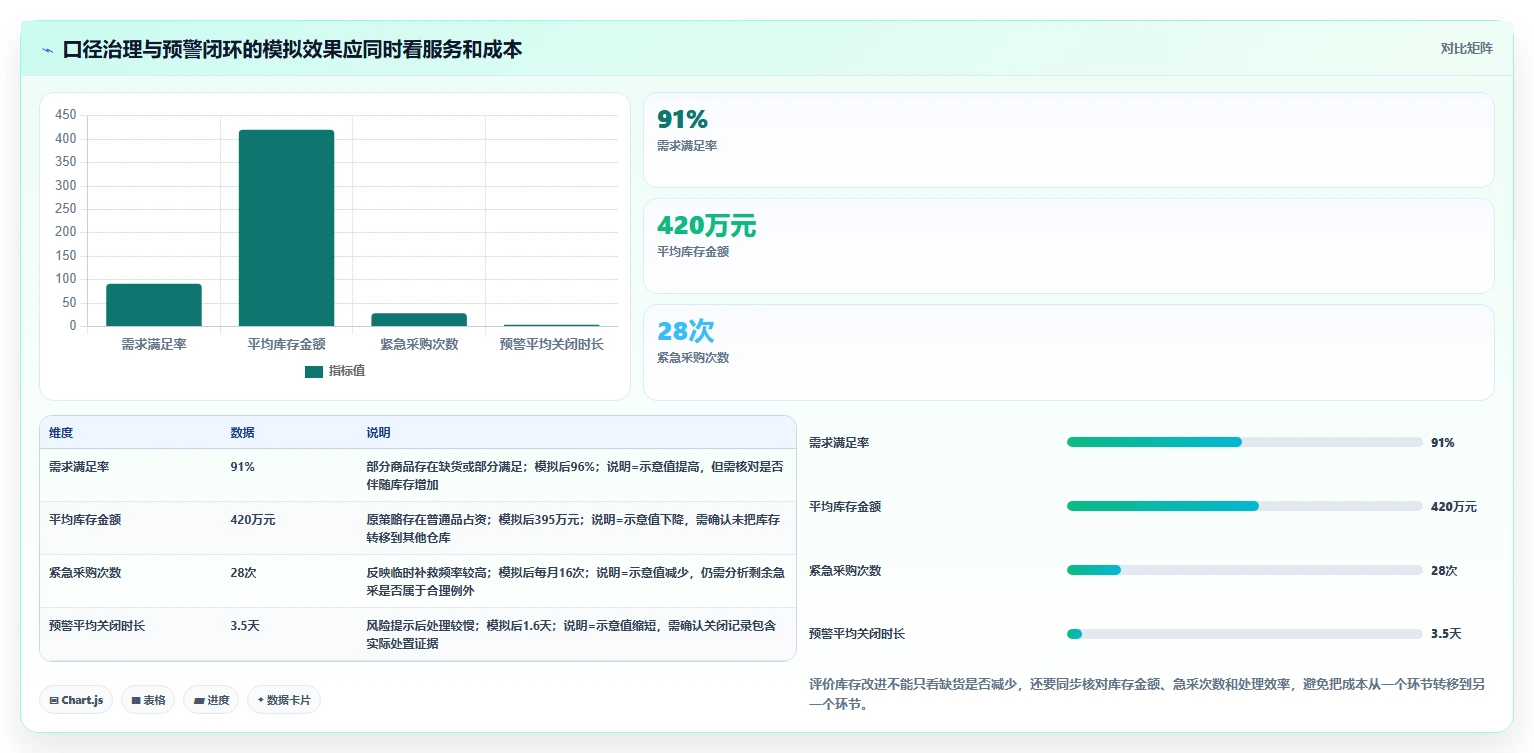Click the 420万元 value beside progress bar
The height and width of the screenshot is (753, 1534).
coord(1453,507)
